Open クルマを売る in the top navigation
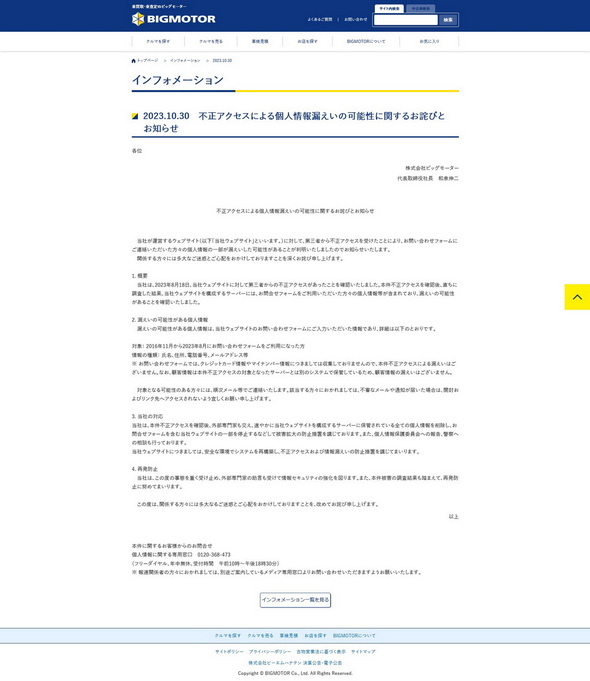Image resolution: width=590 pixels, height=681 pixels. click(x=211, y=42)
